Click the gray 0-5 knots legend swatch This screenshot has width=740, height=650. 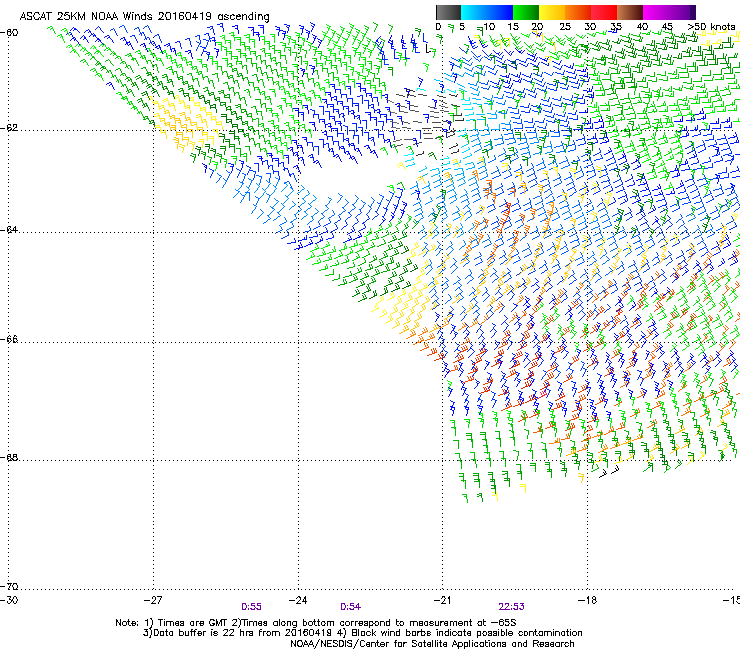pyautogui.click(x=448, y=12)
